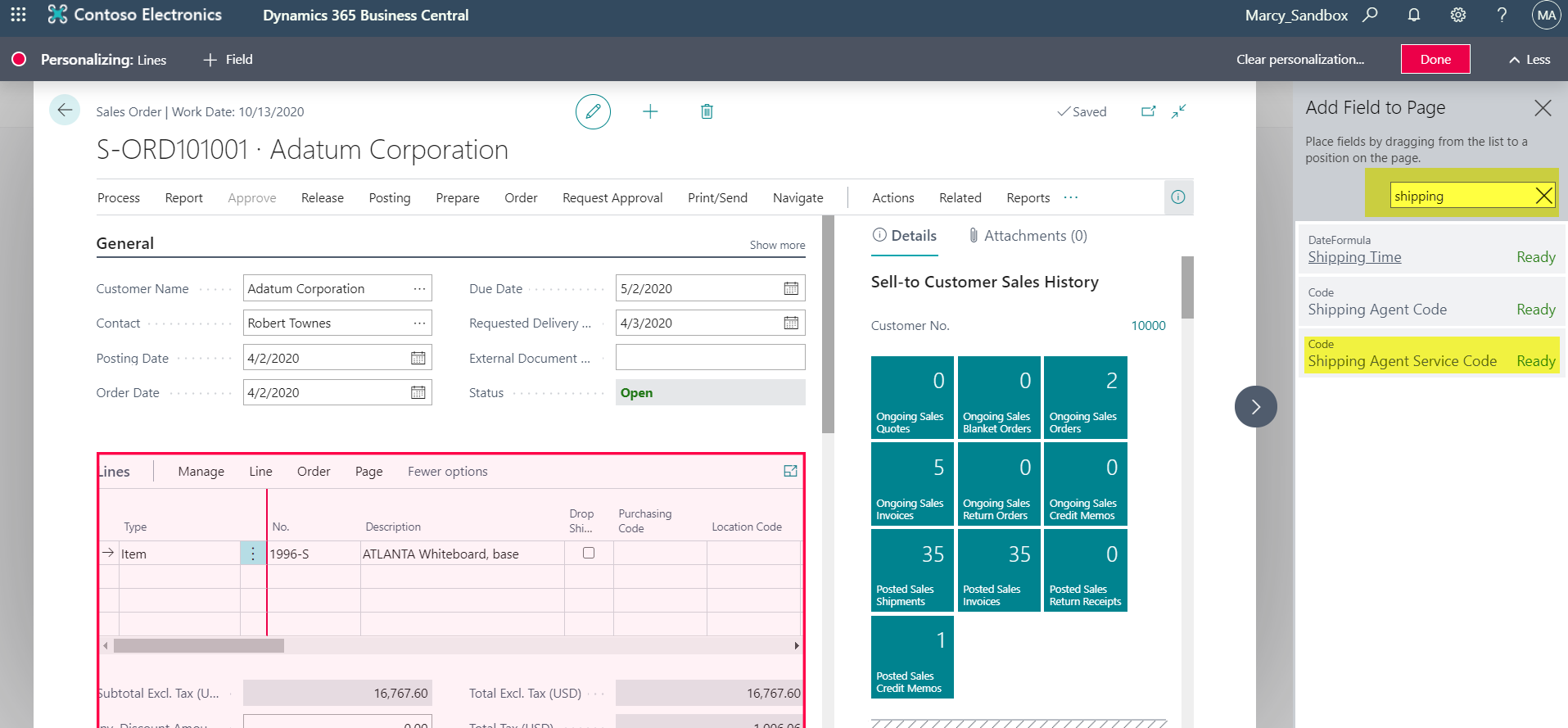Delete the order with trash icon
The height and width of the screenshot is (728, 1568).
pyautogui.click(x=707, y=111)
